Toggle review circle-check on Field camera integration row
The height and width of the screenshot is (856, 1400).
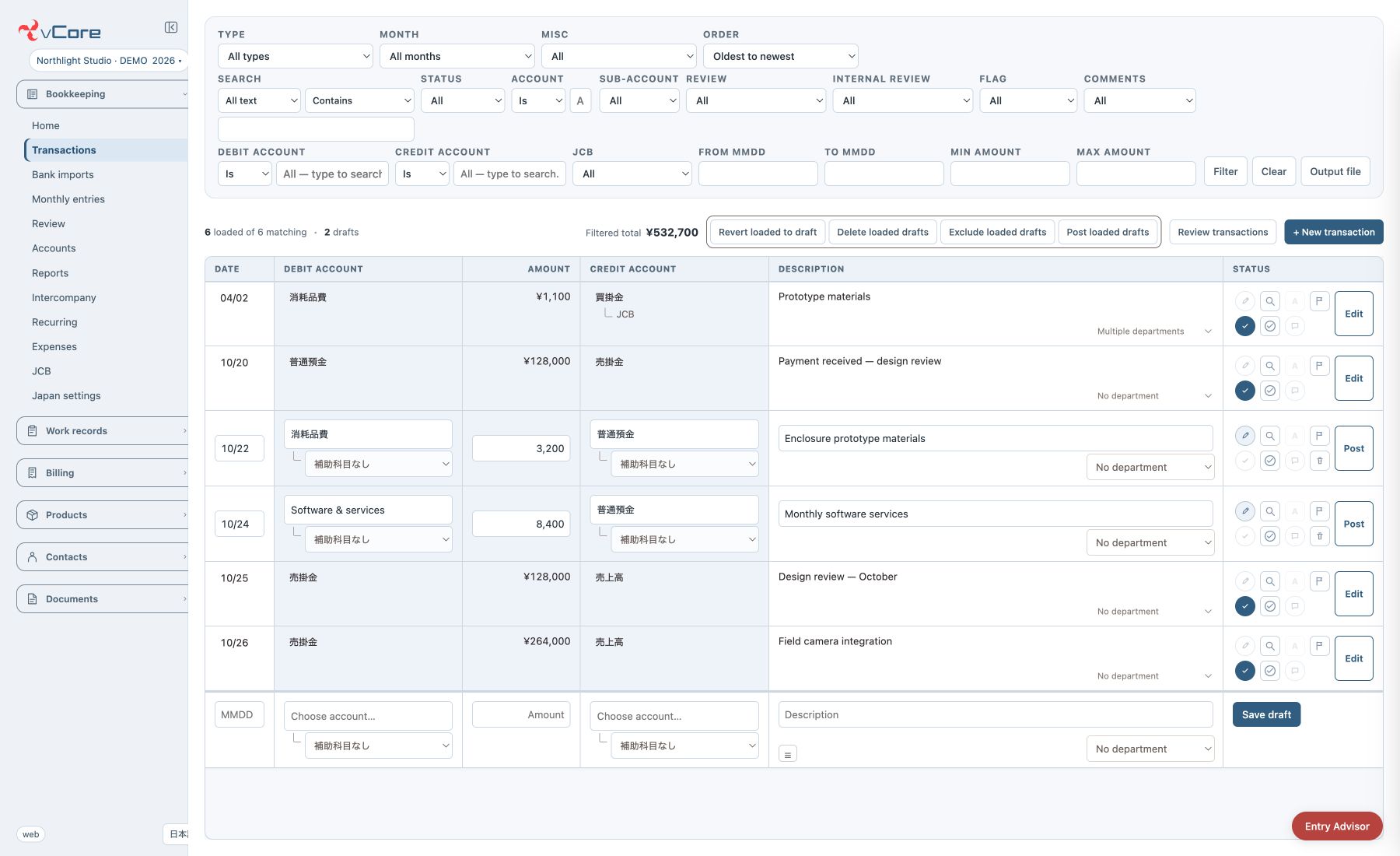coord(1269,671)
